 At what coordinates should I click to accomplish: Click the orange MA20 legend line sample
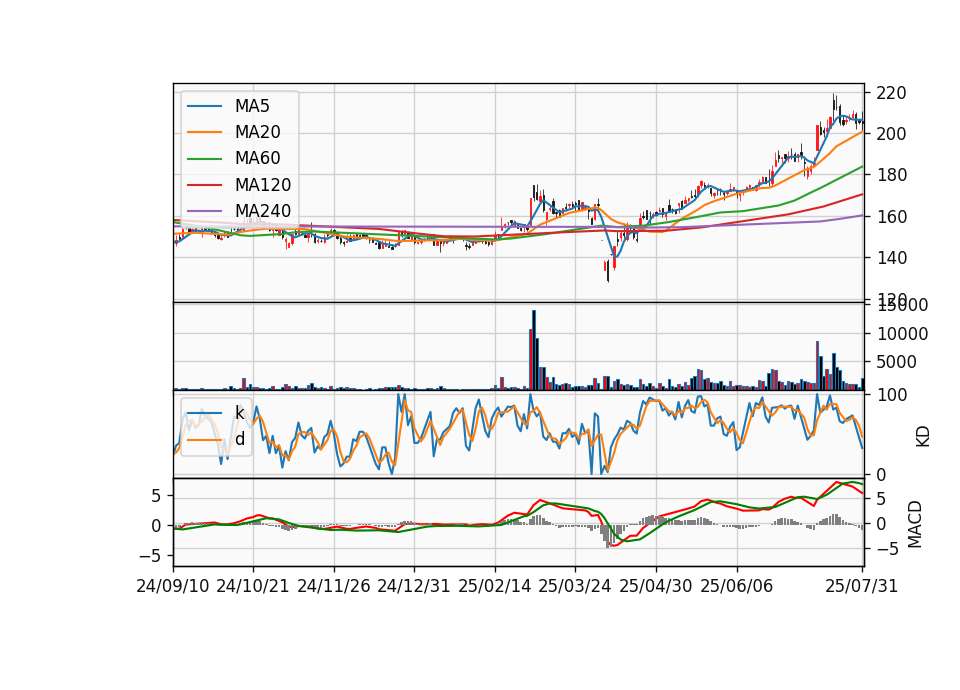point(204,132)
